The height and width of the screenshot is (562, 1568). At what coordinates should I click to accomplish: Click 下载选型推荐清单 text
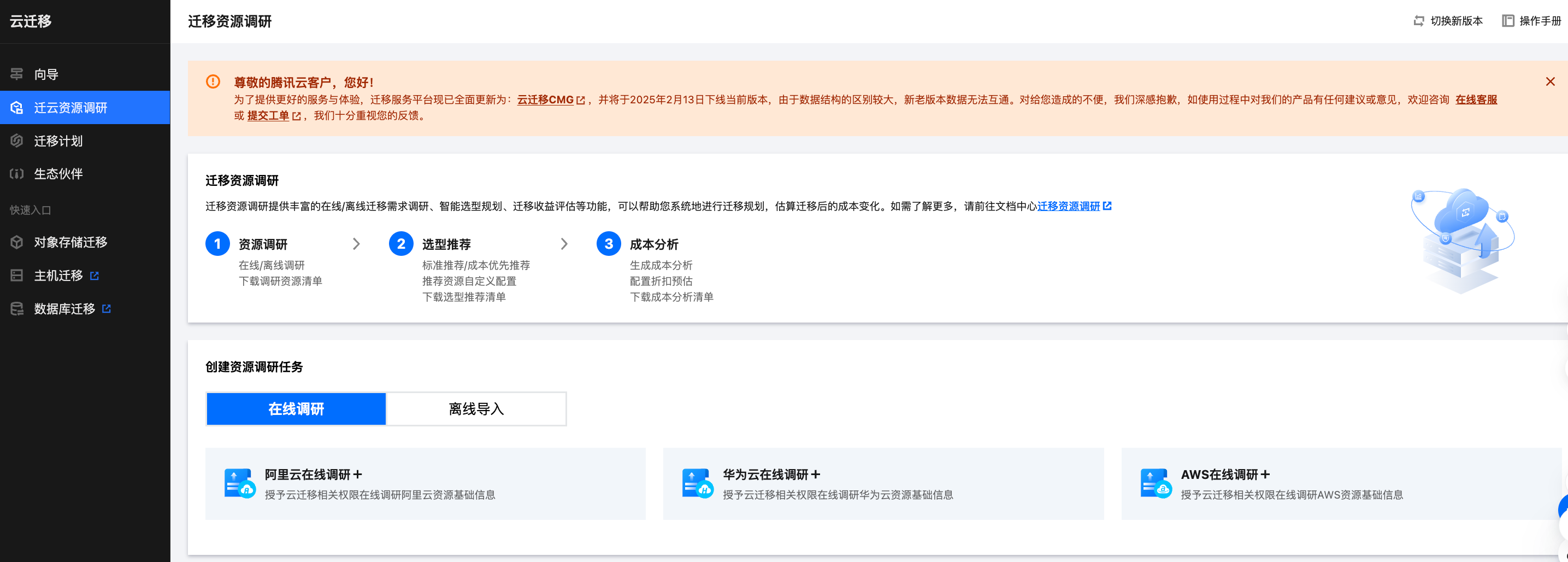(464, 297)
